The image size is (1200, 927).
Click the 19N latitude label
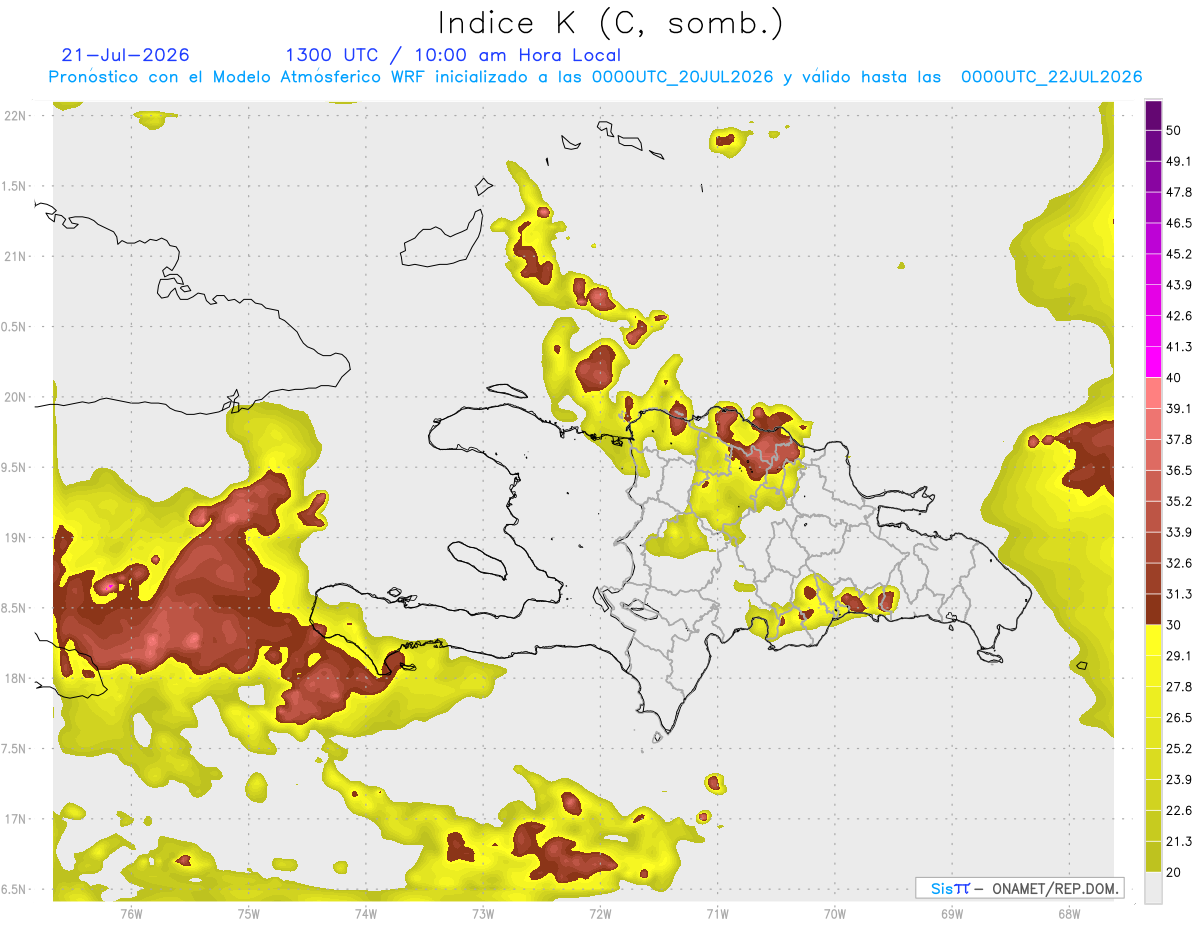point(15,538)
